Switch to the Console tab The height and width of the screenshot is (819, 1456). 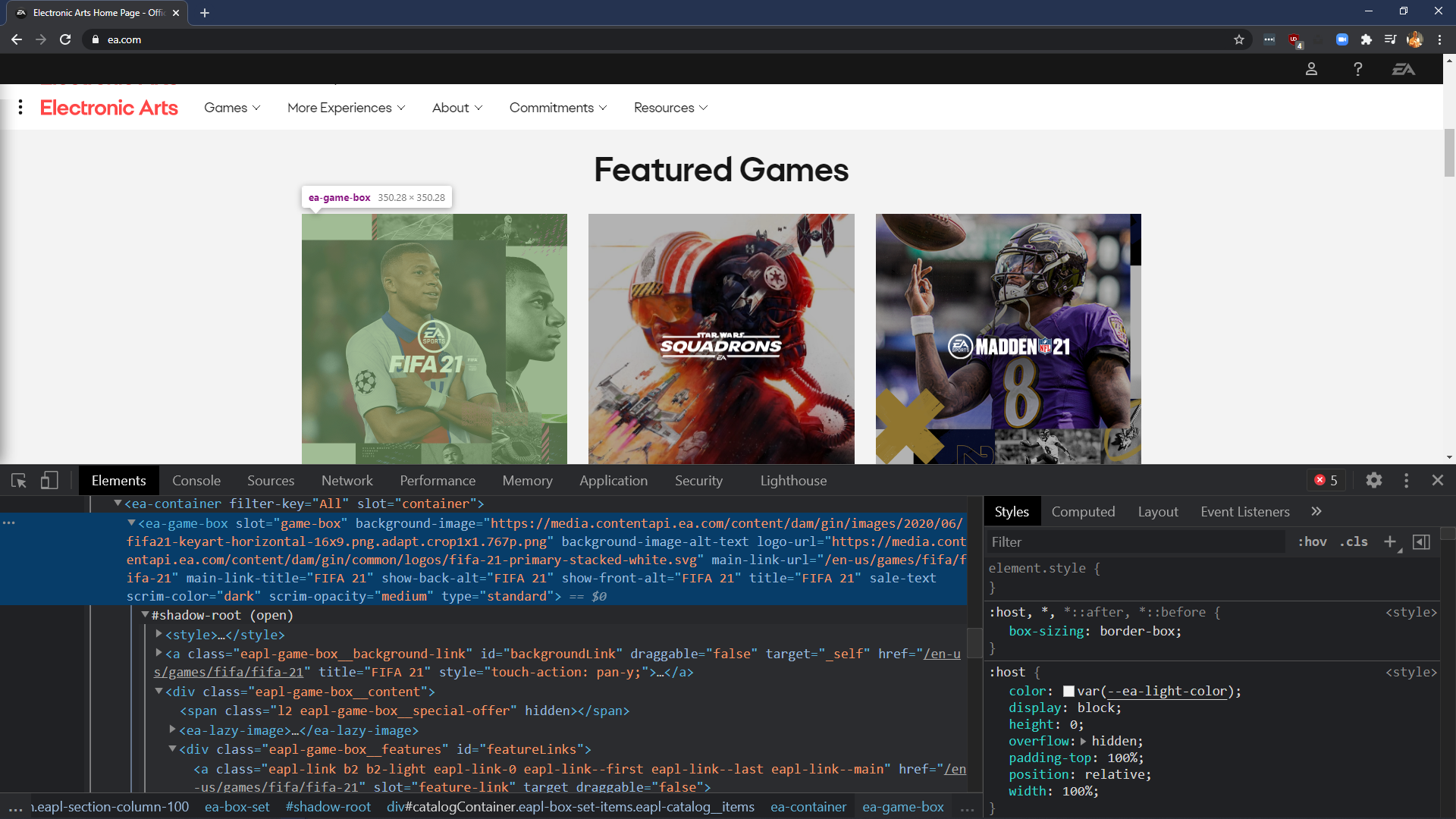tap(196, 481)
